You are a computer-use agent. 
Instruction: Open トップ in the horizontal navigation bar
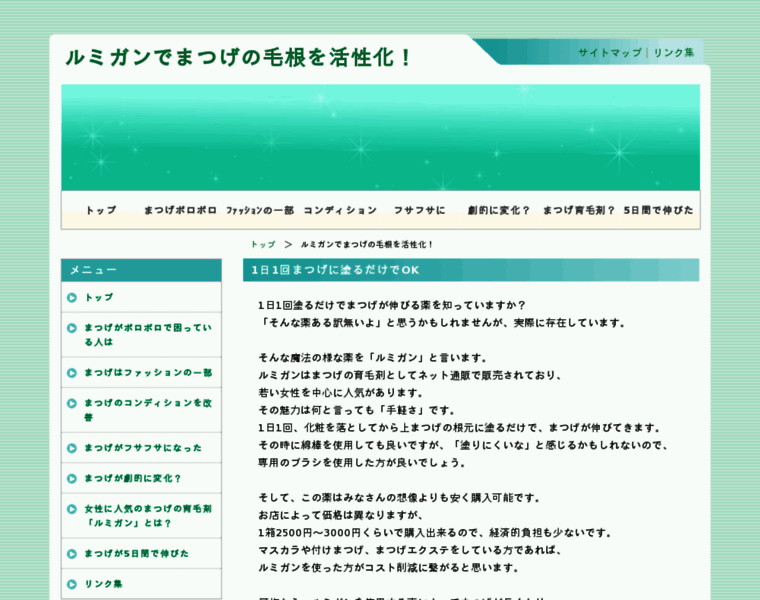pyautogui.click(x=101, y=210)
